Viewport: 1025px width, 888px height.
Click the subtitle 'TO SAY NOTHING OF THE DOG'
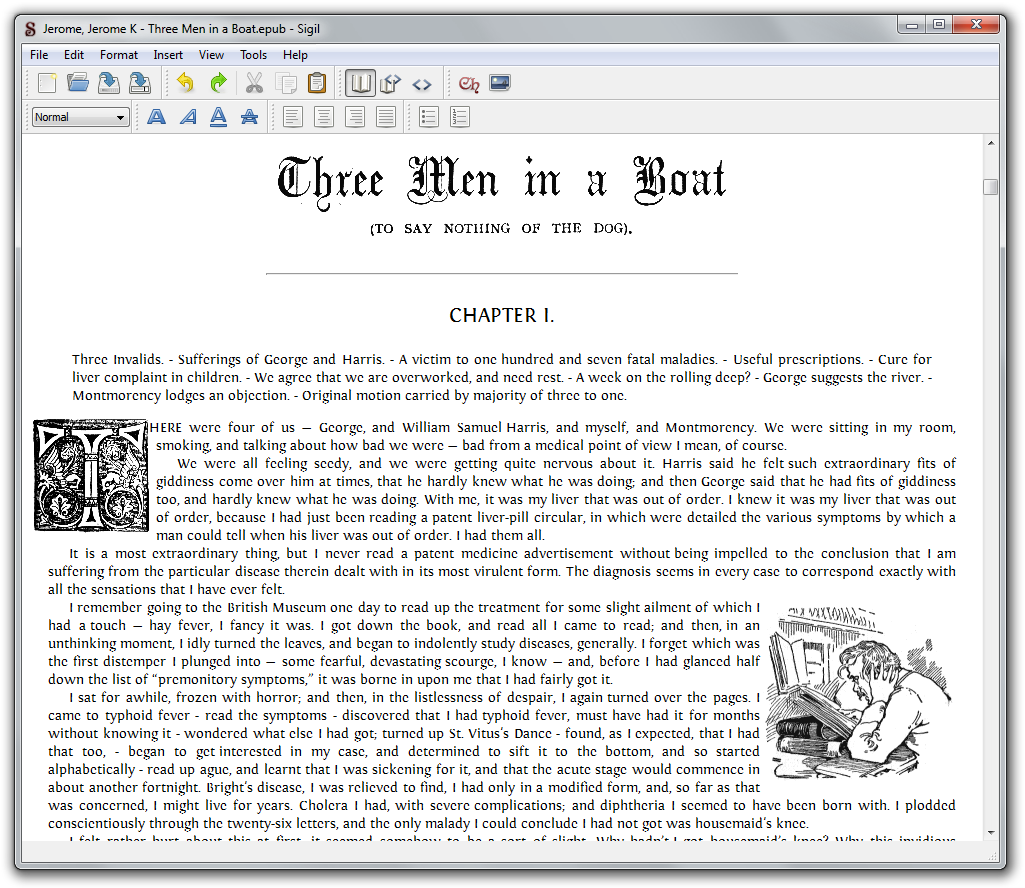[501, 228]
